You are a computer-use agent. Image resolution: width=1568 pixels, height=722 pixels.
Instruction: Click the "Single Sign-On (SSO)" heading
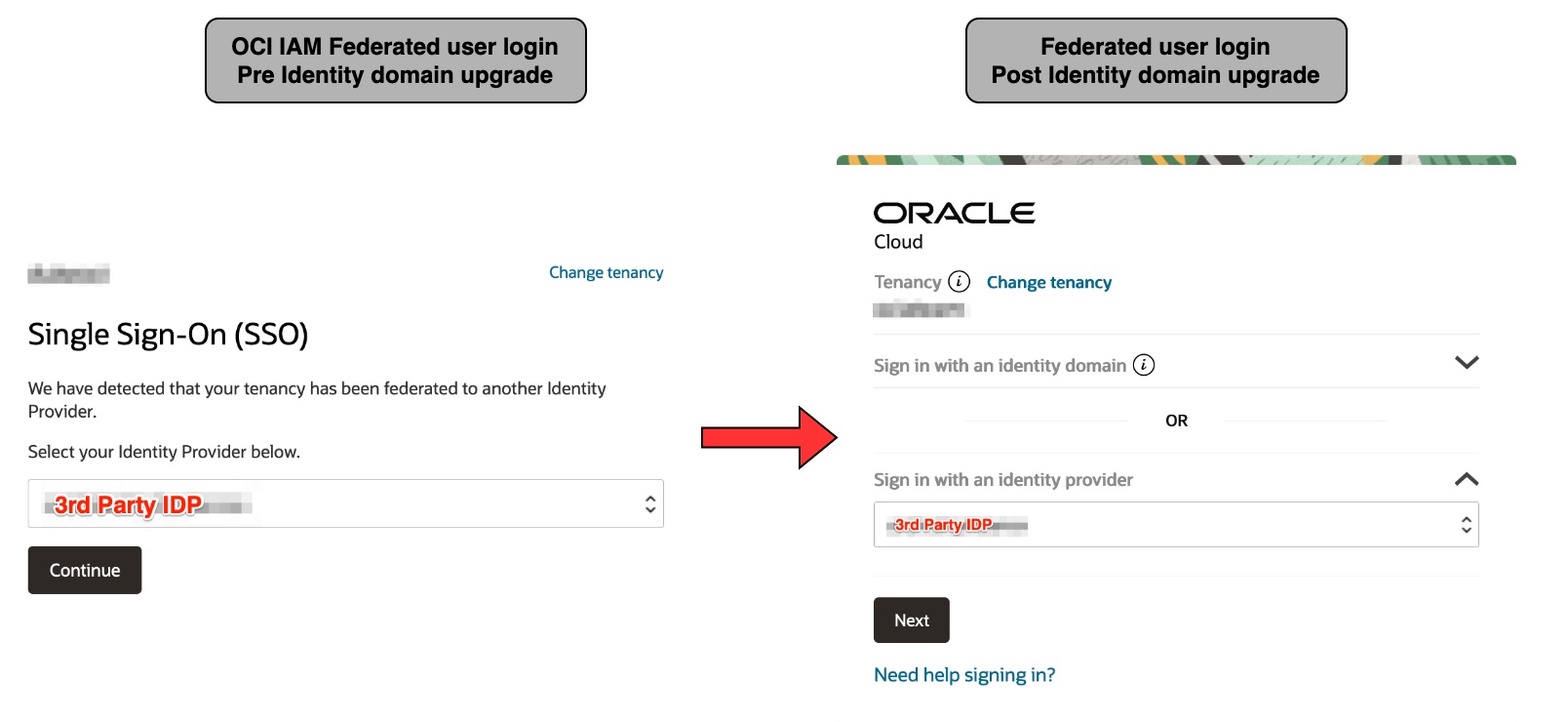[x=168, y=334]
